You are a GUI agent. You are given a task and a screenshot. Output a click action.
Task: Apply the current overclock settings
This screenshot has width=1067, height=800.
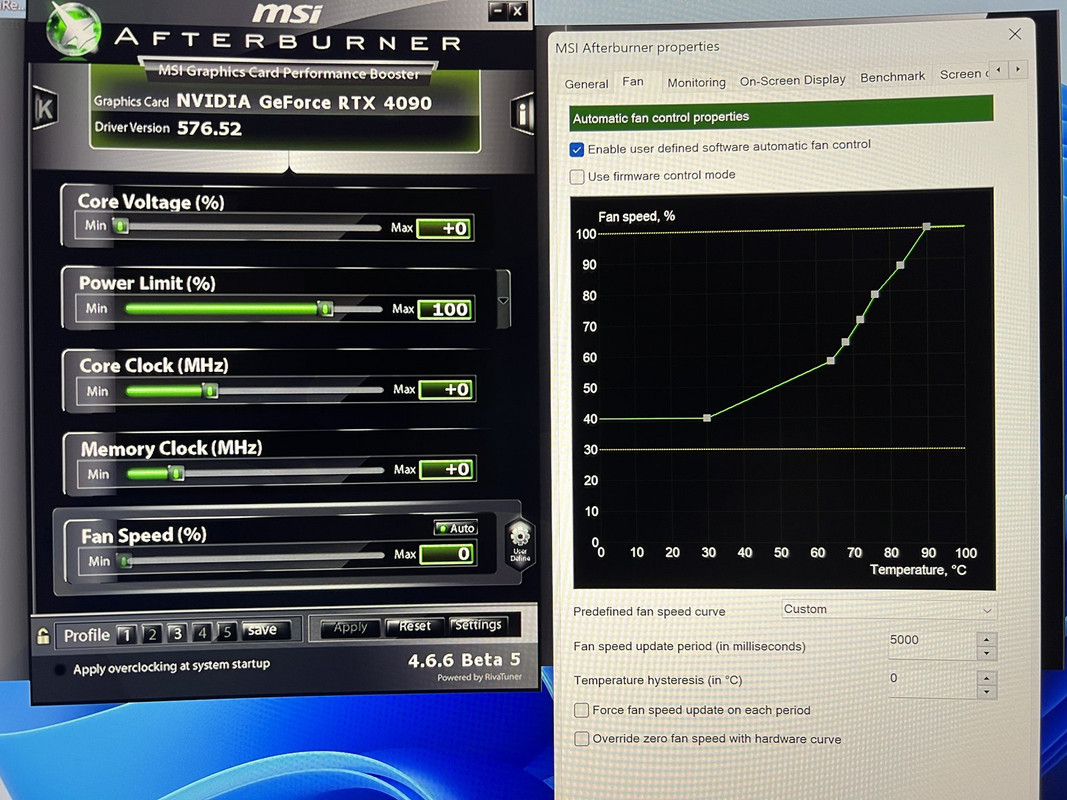pyautogui.click(x=350, y=627)
